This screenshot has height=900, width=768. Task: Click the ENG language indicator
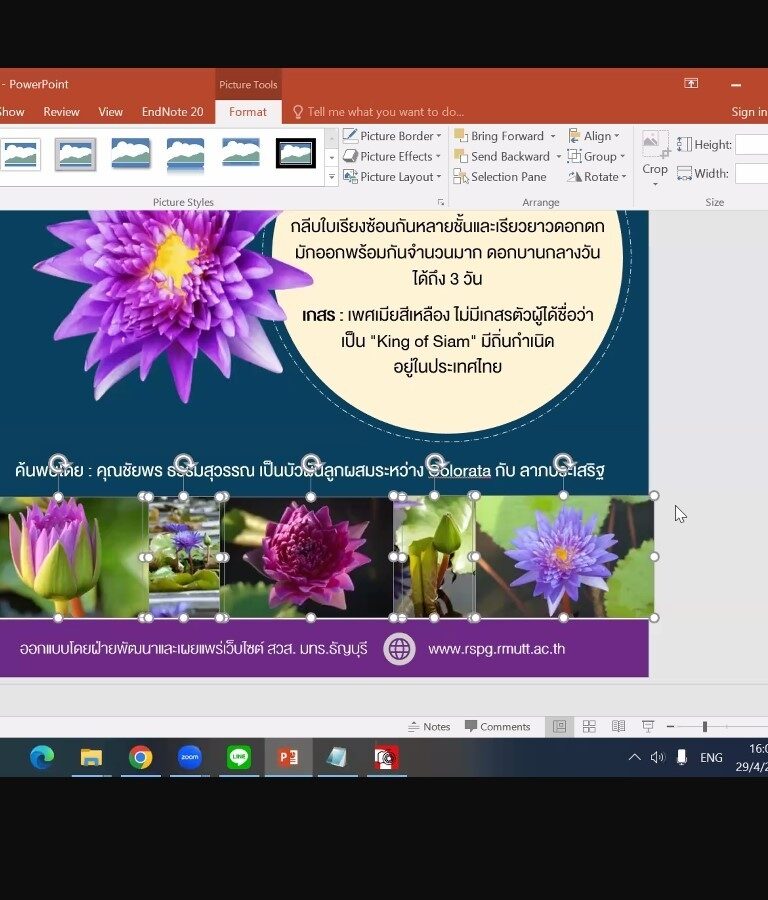tap(711, 758)
